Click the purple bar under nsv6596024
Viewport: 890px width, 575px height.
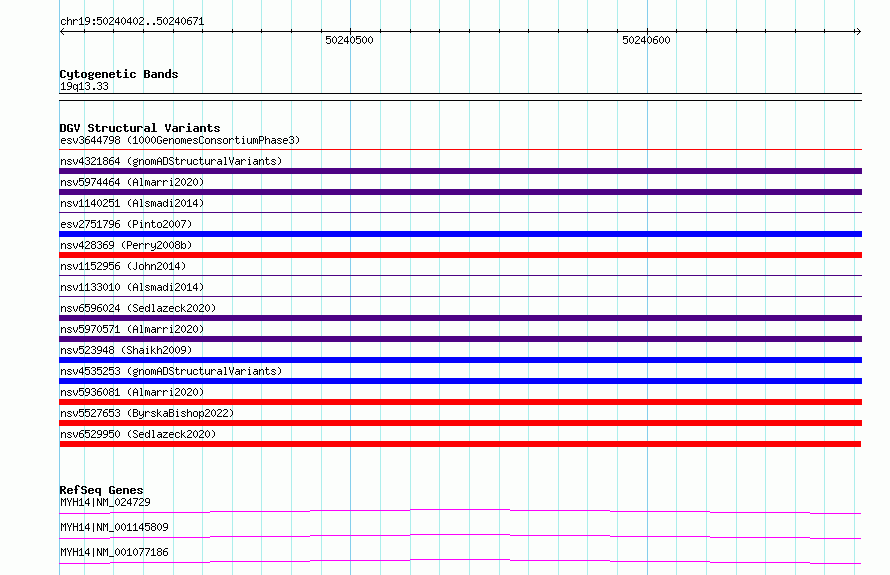pyautogui.click(x=460, y=318)
